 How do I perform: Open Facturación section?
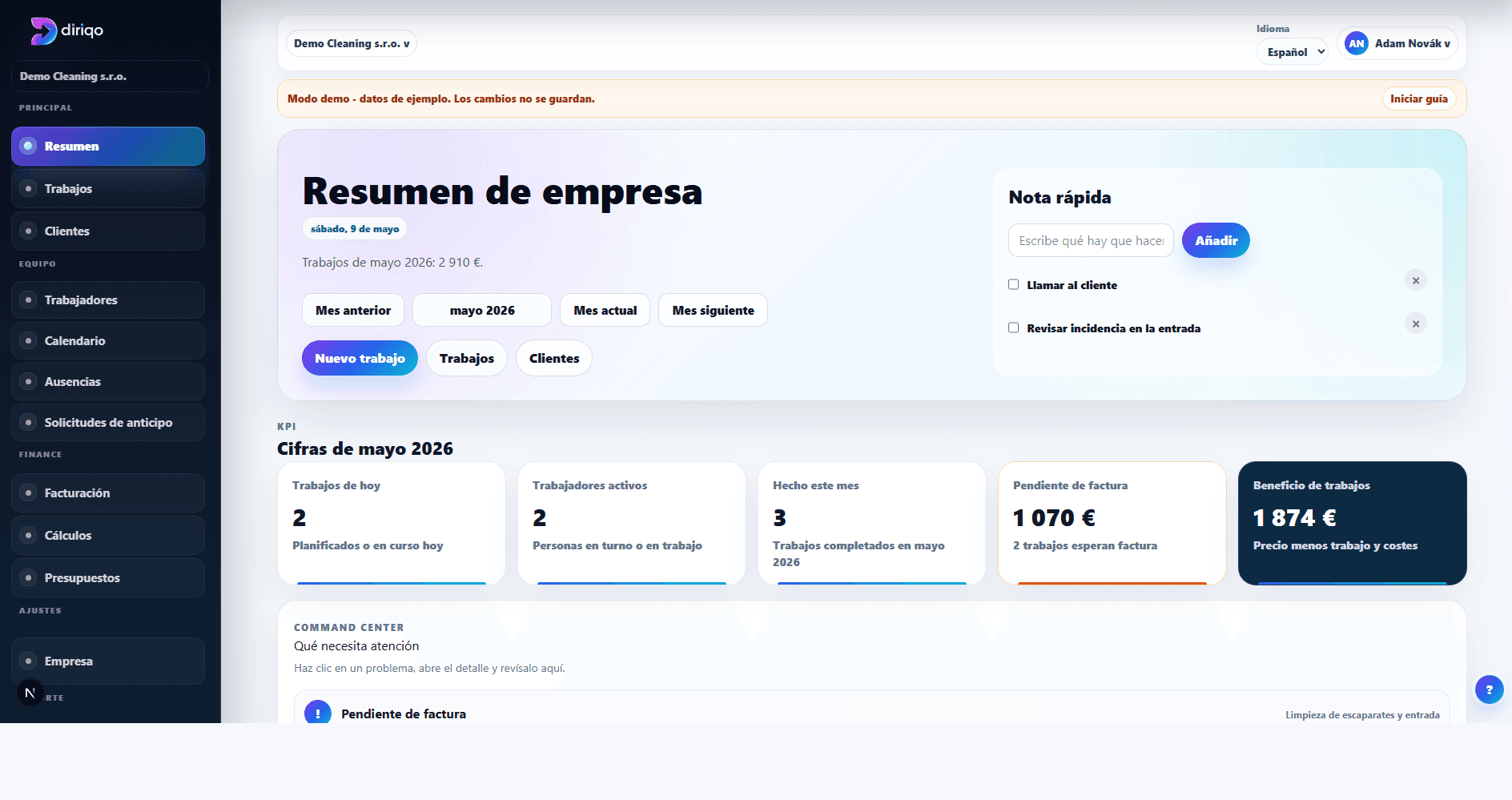coord(108,492)
